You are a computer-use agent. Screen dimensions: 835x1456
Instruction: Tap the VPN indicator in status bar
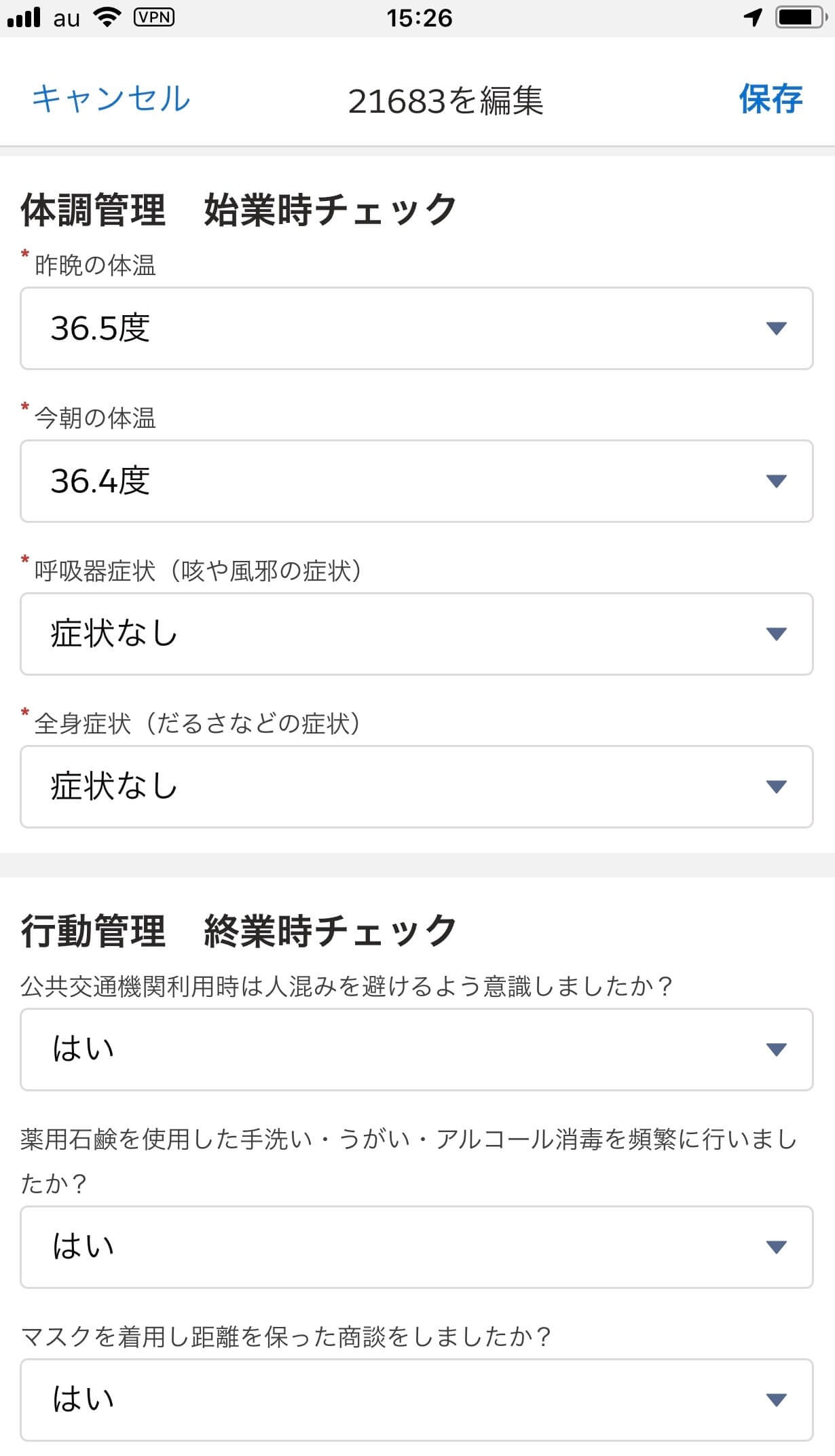[x=153, y=18]
